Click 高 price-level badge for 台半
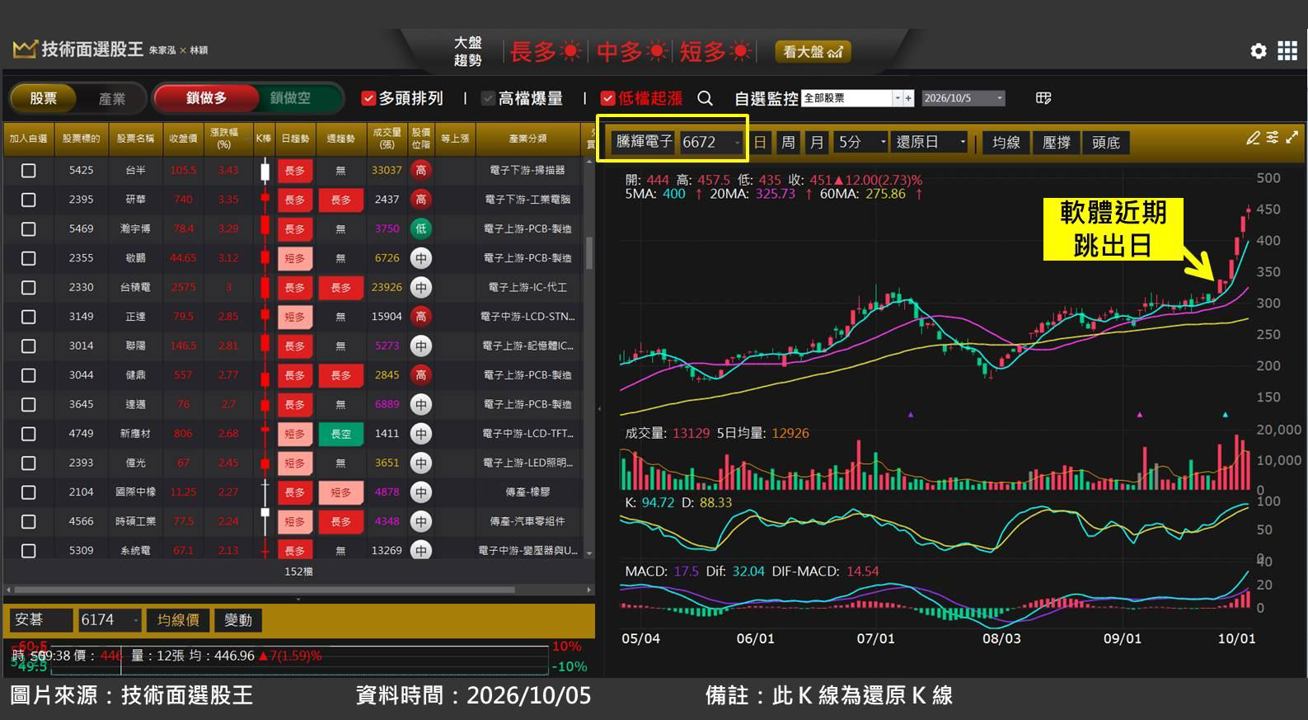The image size is (1308, 720). [421, 170]
